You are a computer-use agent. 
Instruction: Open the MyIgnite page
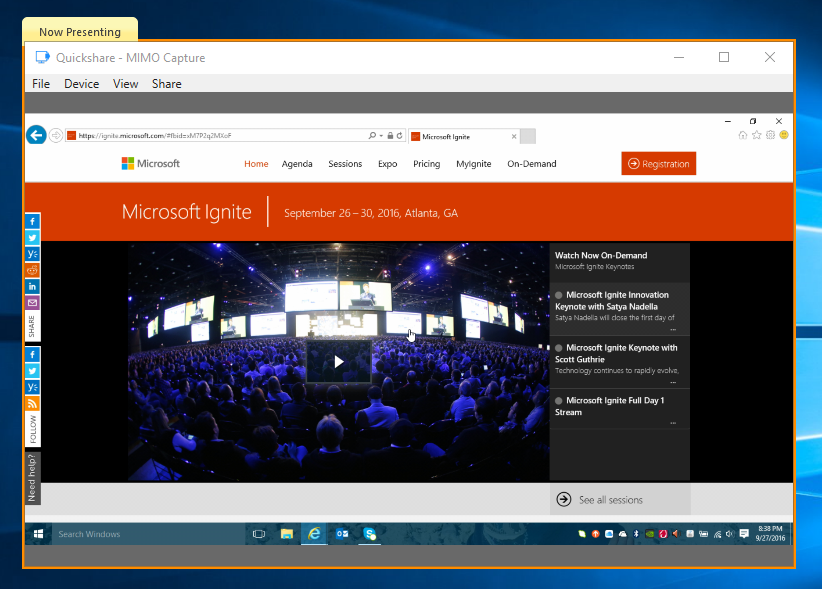tap(473, 164)
